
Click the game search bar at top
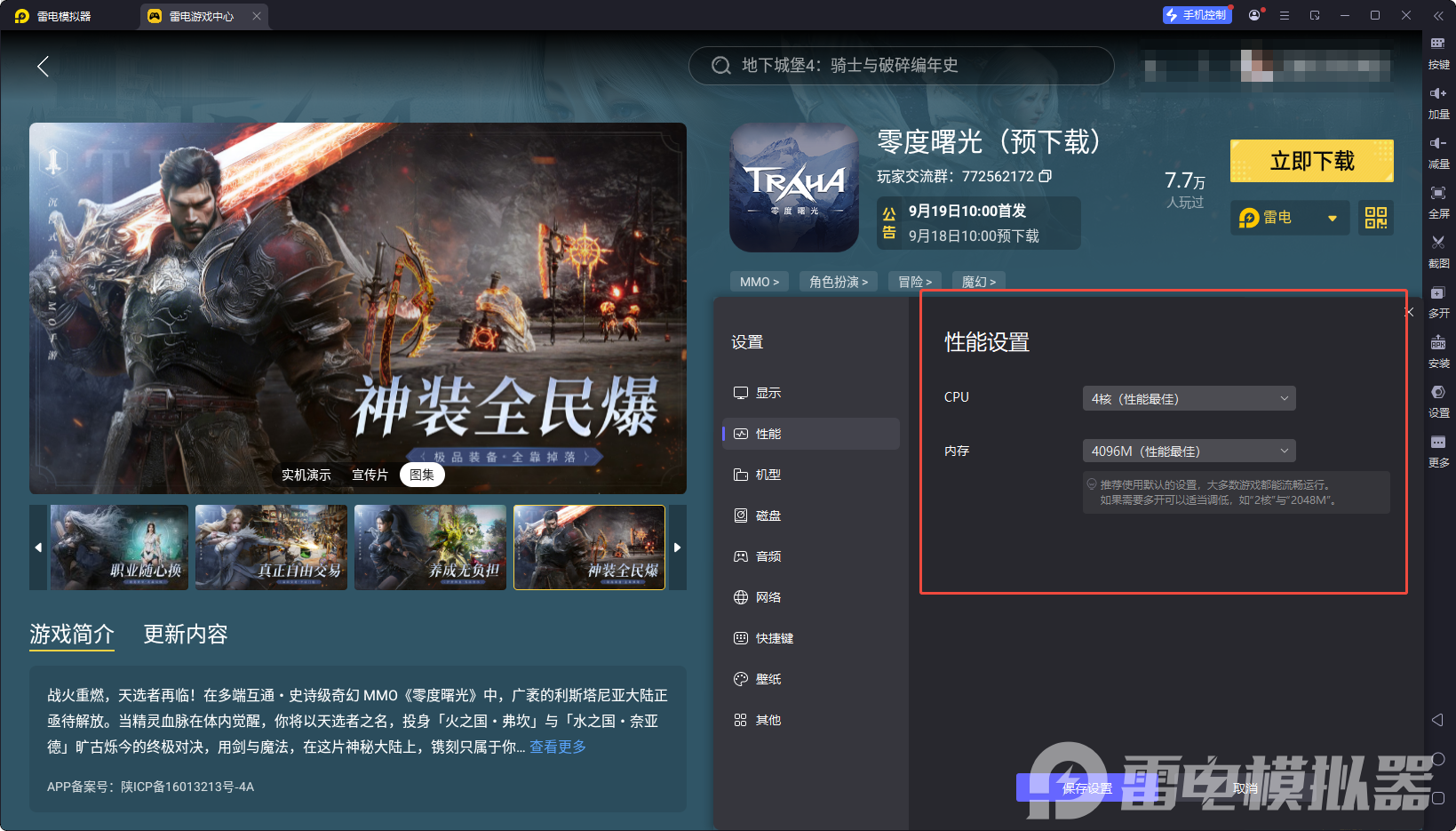pos(901,66)
